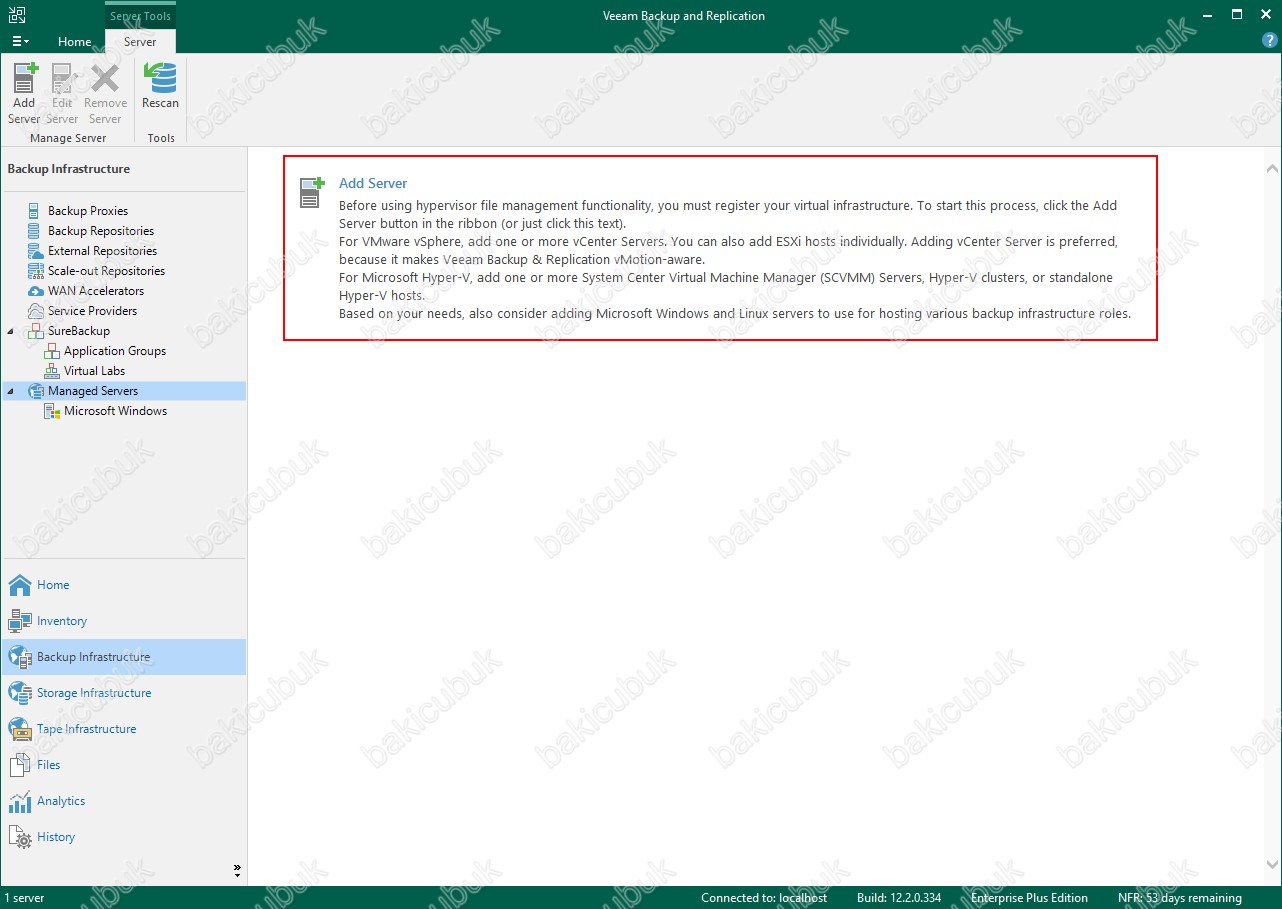
Task: Select Microsoft Windows tree item
Action: click(x=116, y=411)
